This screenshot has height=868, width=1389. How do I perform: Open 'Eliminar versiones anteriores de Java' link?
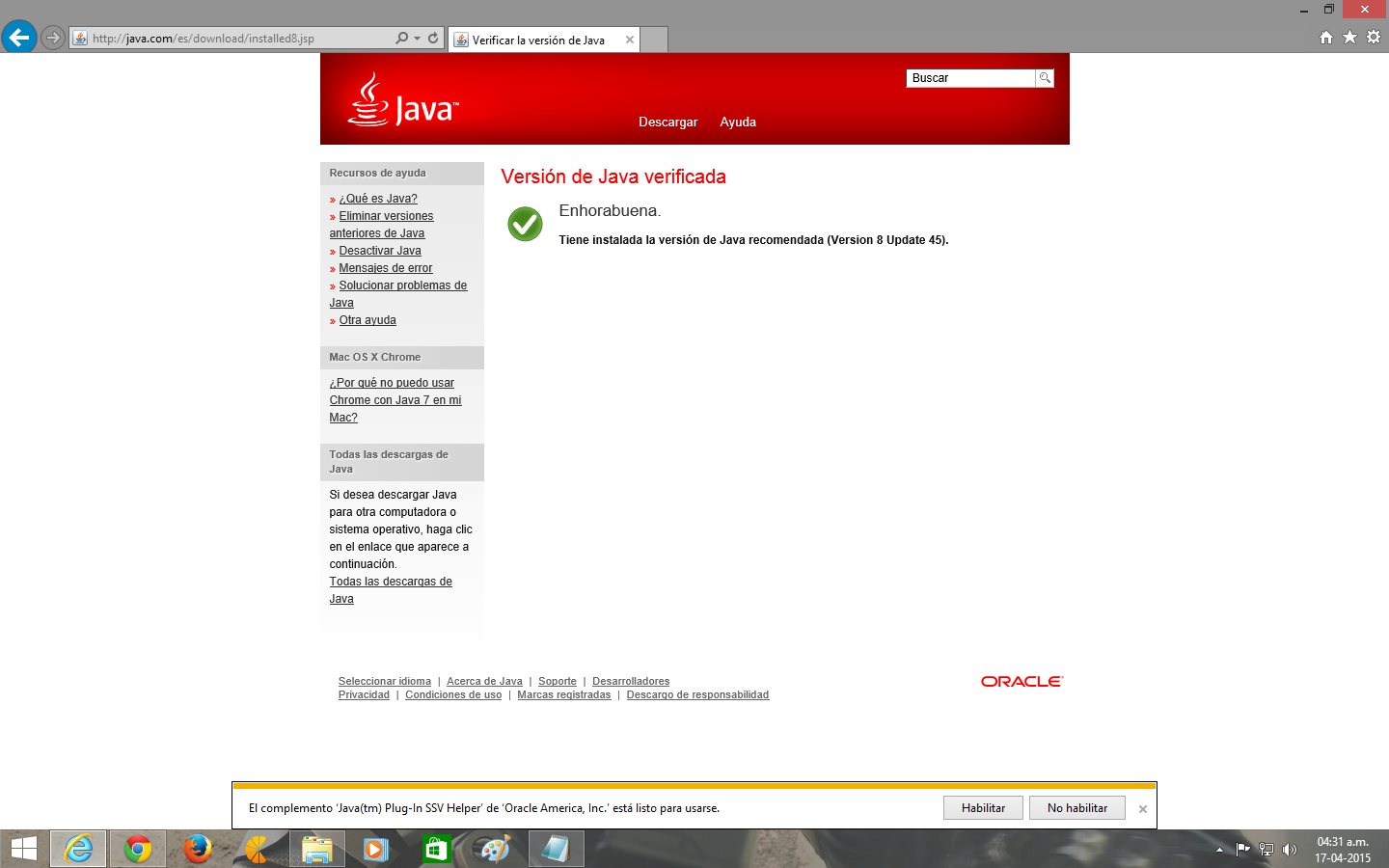coord(381,225)
